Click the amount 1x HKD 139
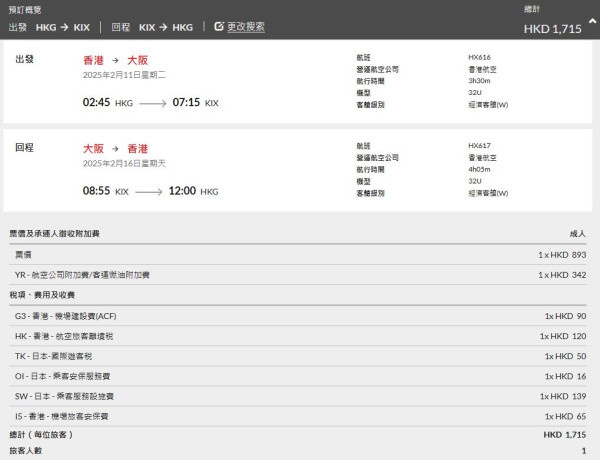The image size is (600, 460). coord(562,396)
